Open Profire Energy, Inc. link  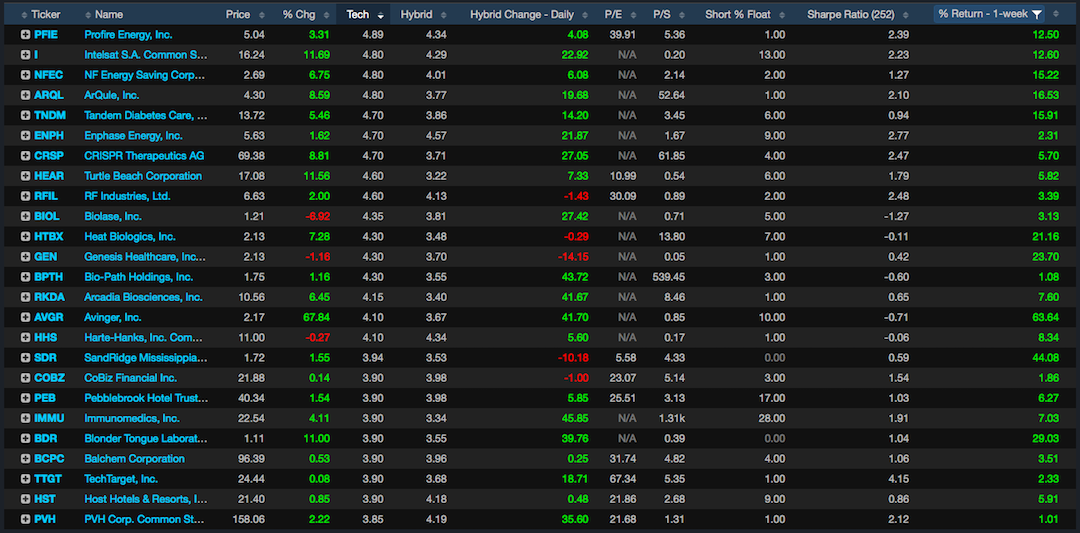click(128, 34)
